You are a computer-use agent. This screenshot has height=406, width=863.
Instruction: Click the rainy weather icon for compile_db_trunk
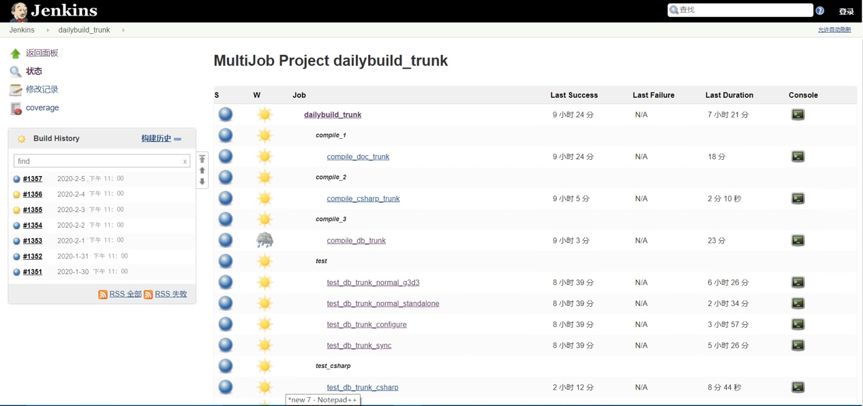tap(264, 240)
